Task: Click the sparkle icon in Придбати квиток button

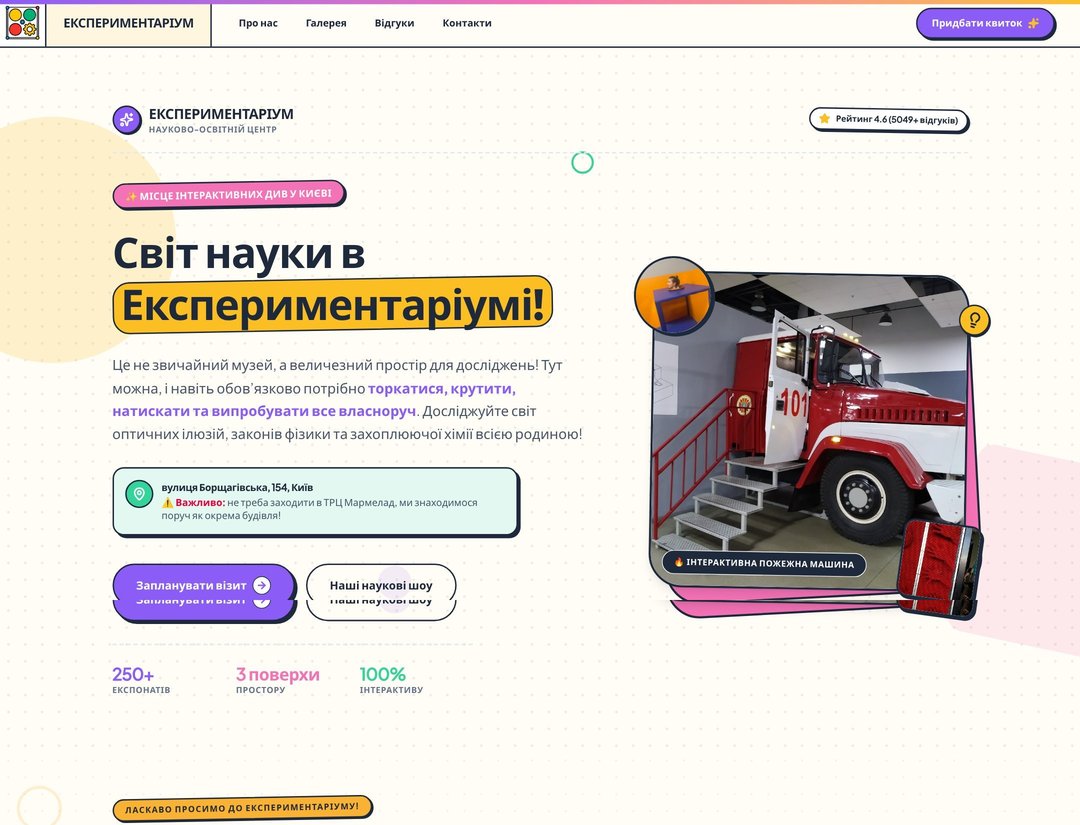Action: click(x=1033, y=23)
